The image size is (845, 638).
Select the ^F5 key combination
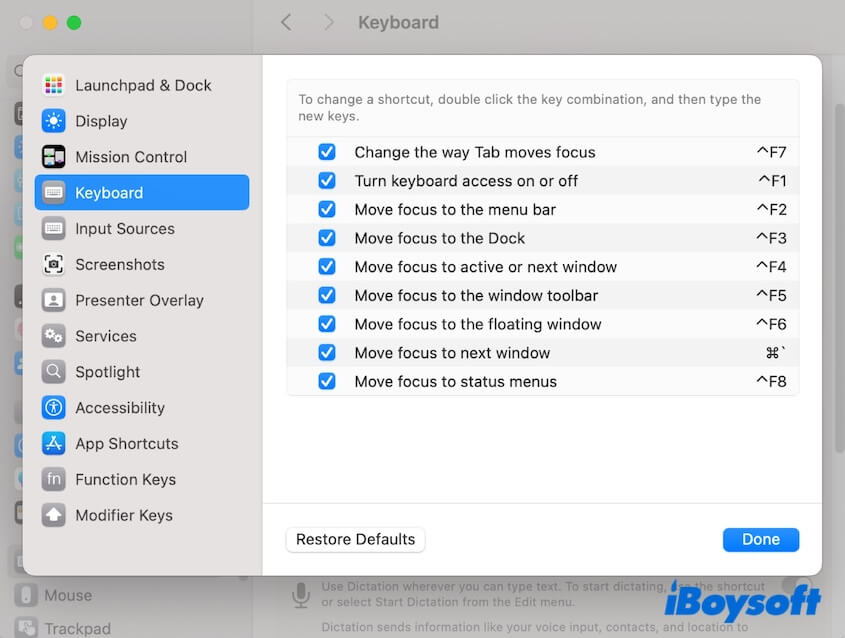point(771,295)
